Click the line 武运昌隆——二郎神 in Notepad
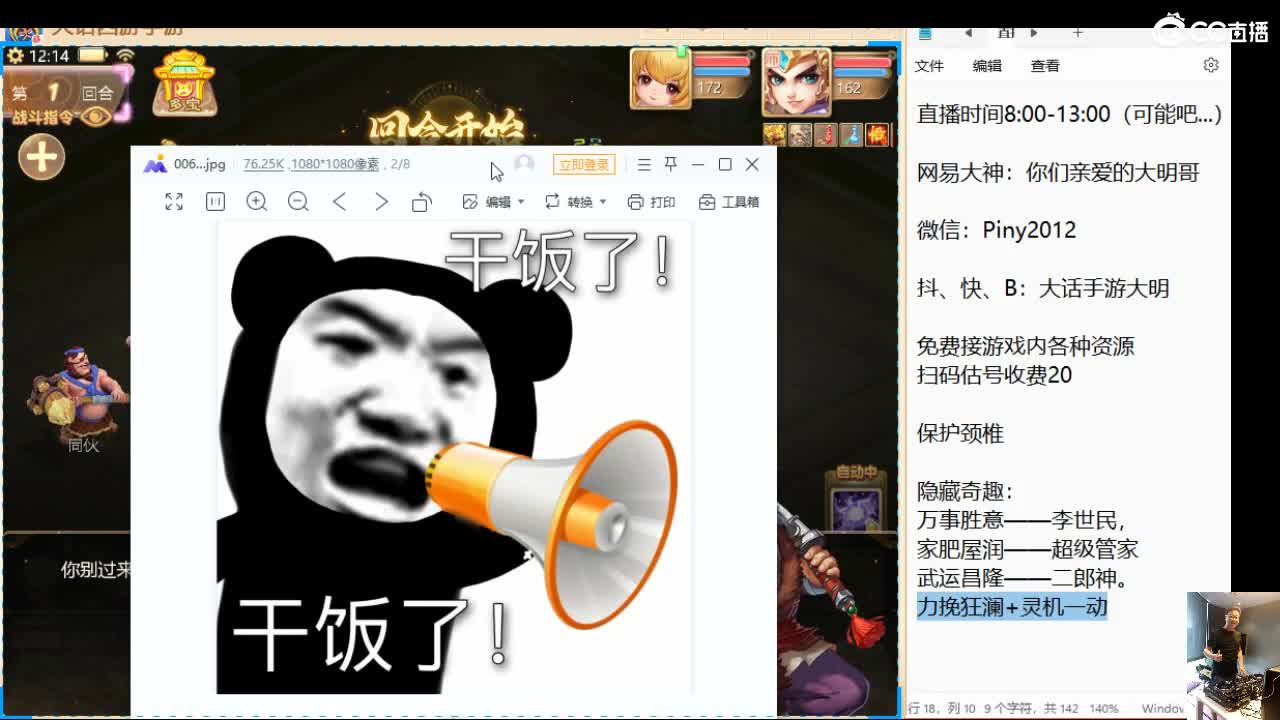Screen dimensions: 1280x720 pos(1023,578)
